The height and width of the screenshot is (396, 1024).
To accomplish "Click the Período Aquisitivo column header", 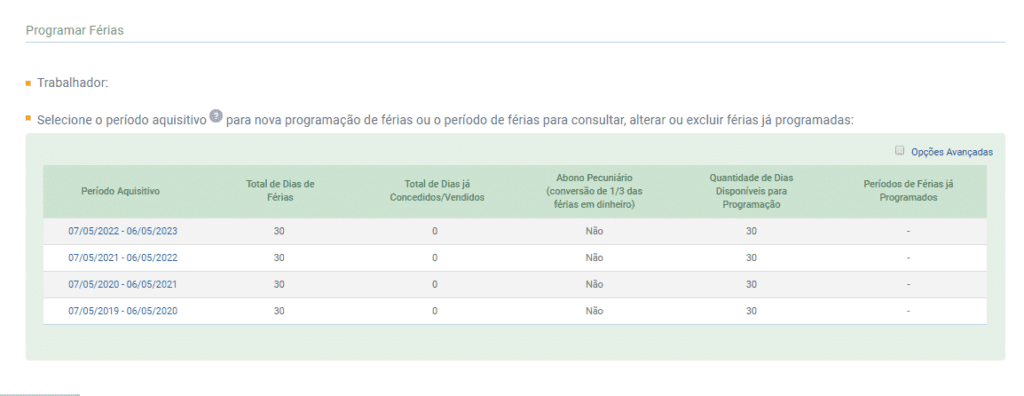I will click(120, 191).
